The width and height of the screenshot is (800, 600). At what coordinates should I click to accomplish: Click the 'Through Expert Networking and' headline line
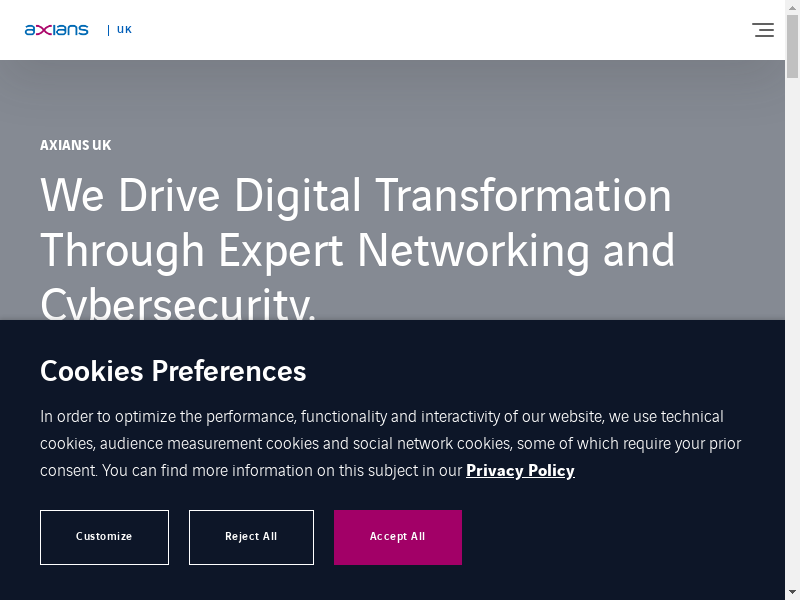[357, 250]
